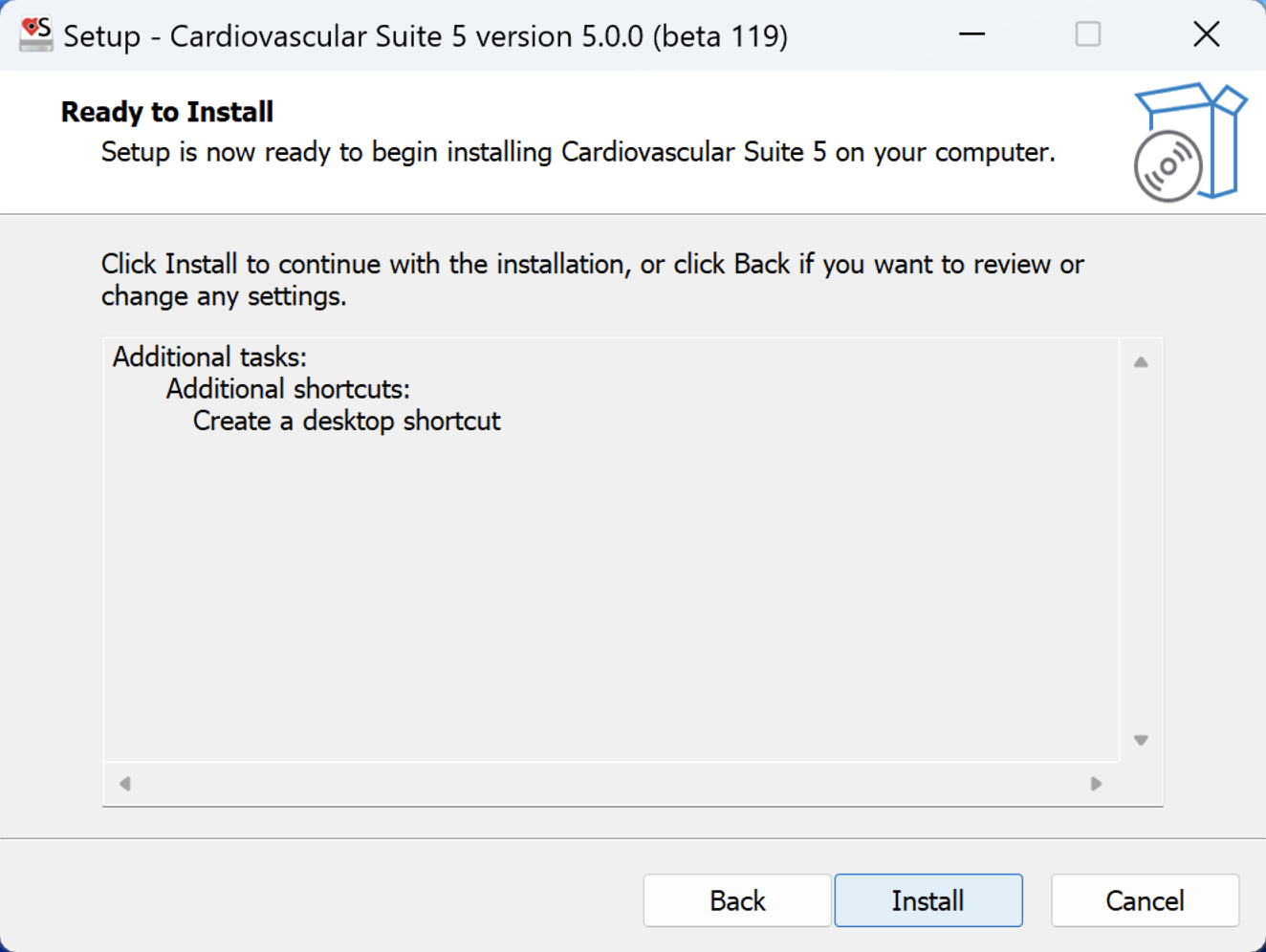Click the scroll-up arrow of the summary box
The height and width of the screenshot is (952, 1266).
1140,359
